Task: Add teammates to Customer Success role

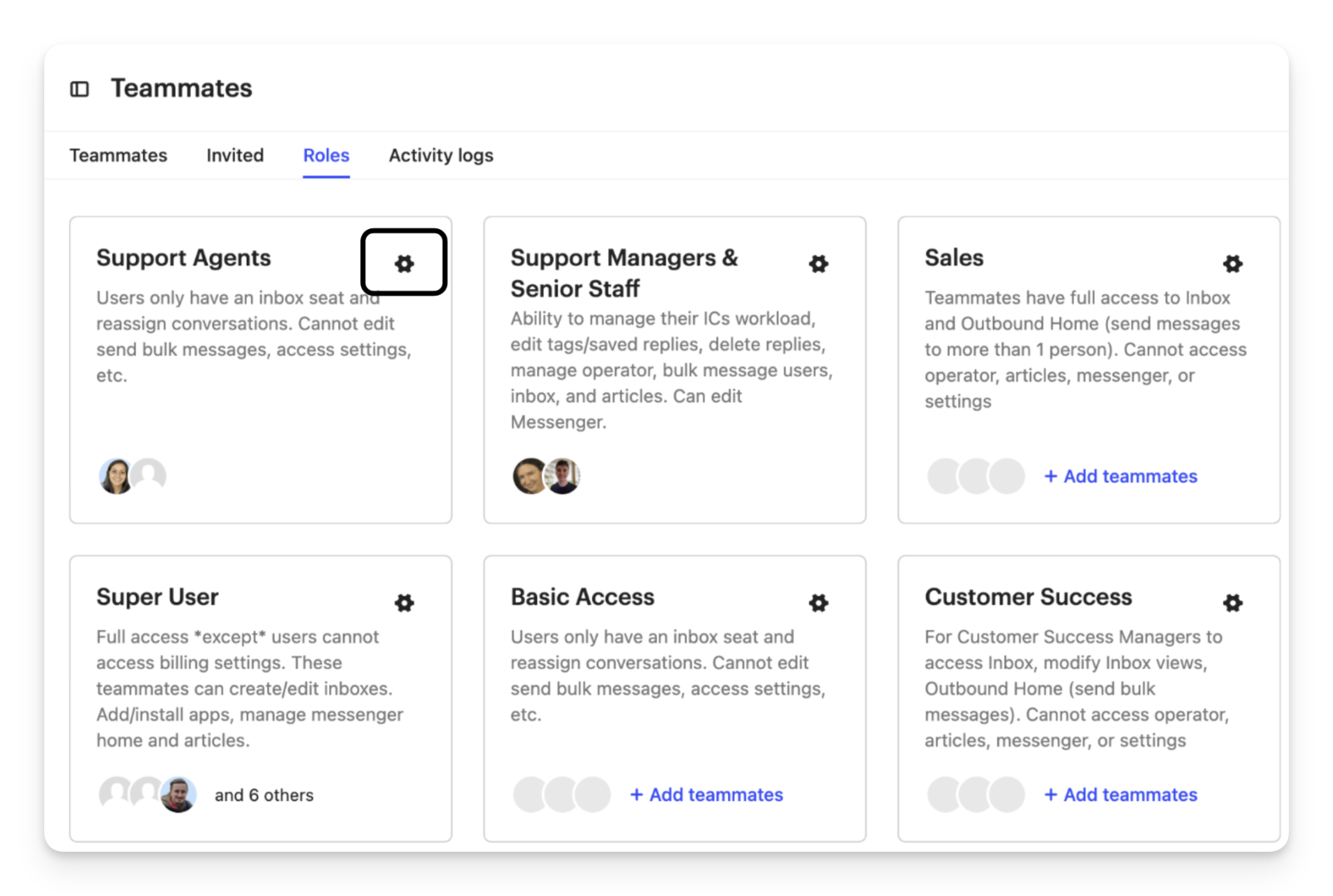Action: tap(1121, 795)
